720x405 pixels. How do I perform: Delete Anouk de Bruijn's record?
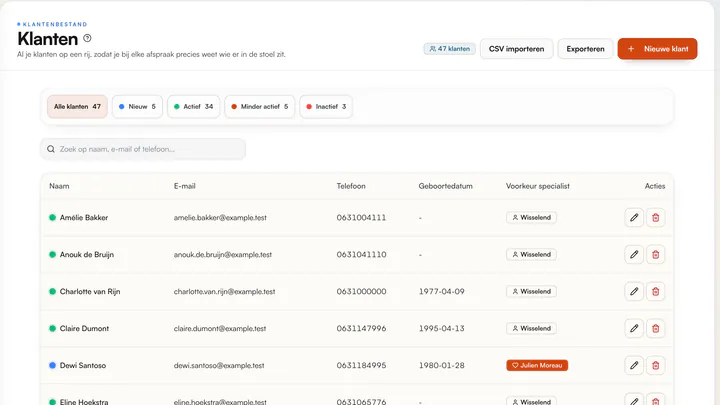655,254
